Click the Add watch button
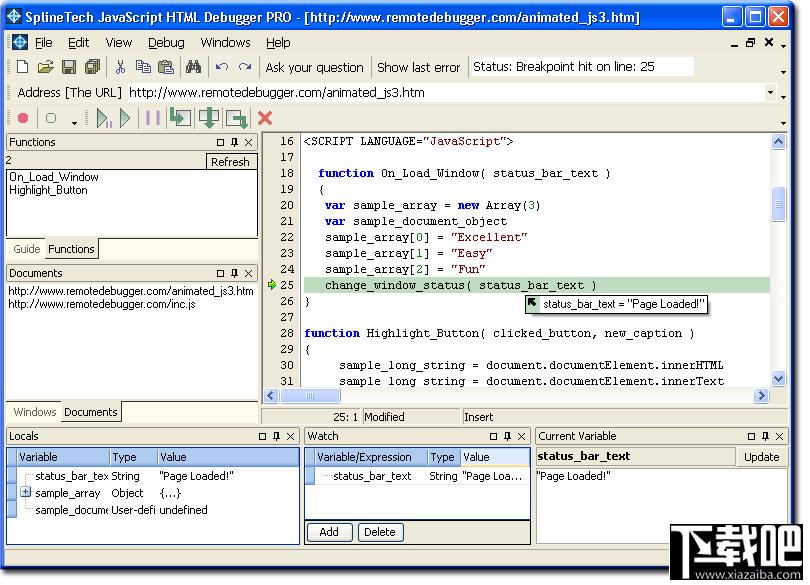The height and width of the screenshot is (585, 810). [329, 532]
